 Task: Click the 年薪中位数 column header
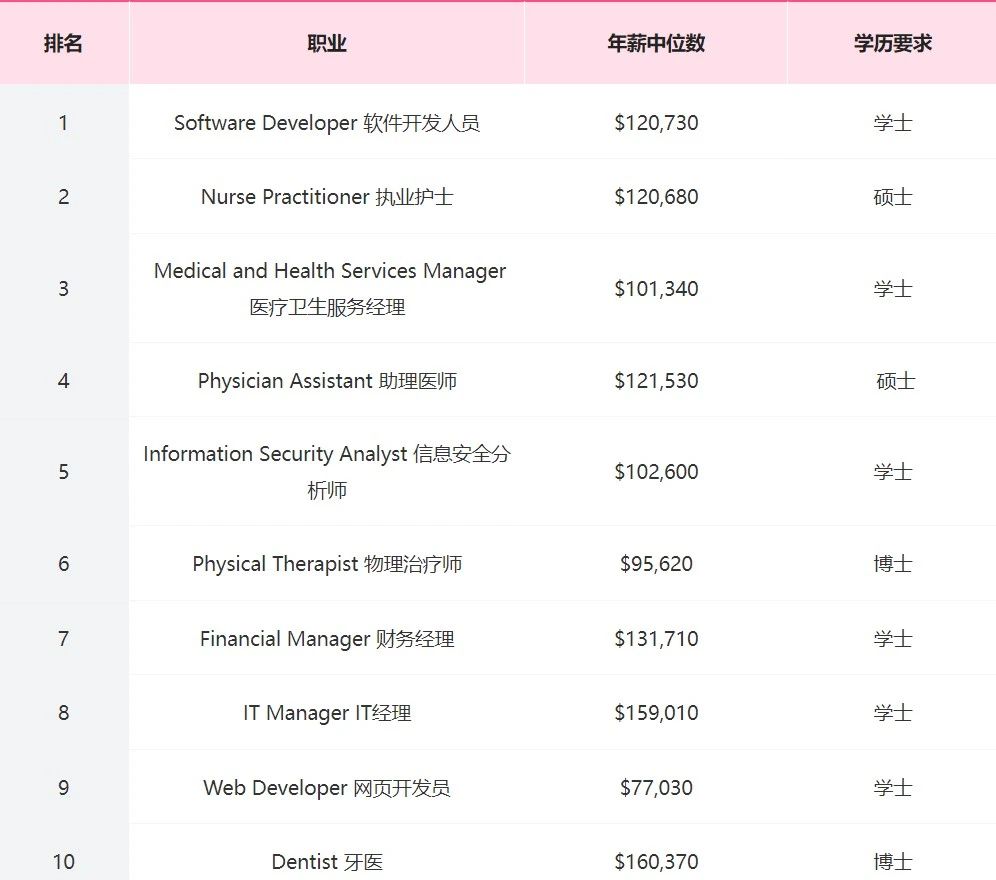656,44
